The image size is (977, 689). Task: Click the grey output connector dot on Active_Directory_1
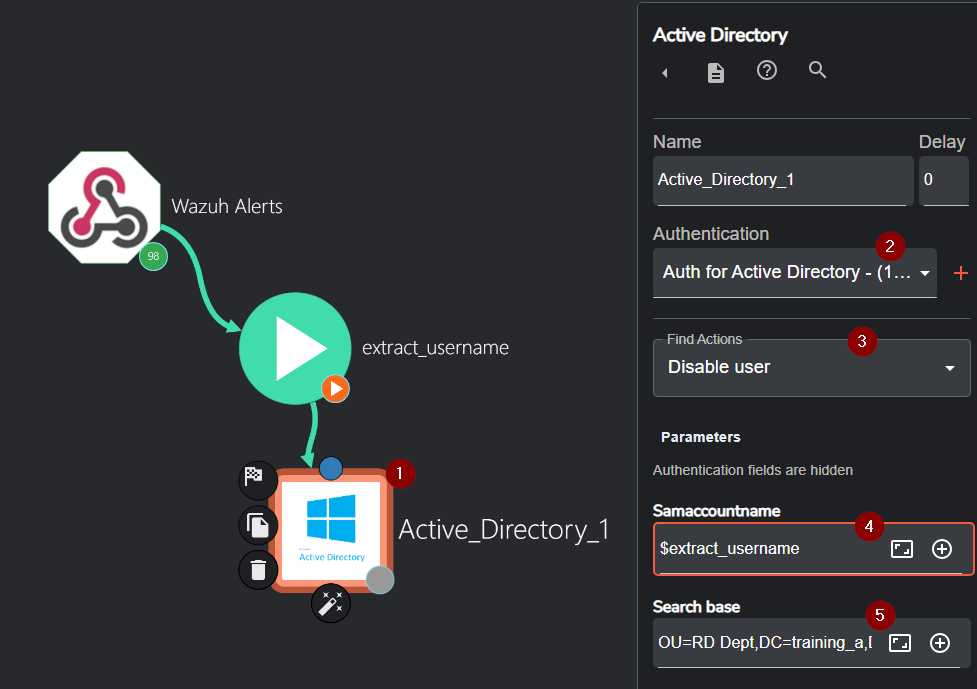coord(379,580)
